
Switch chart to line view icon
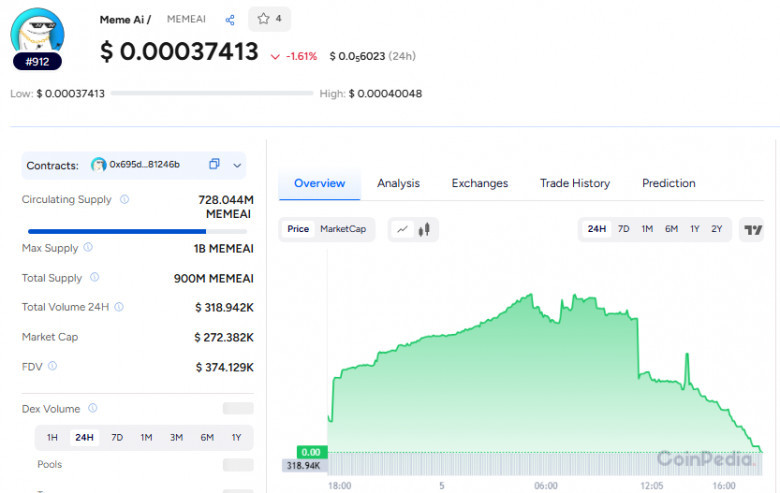point(402,229)
